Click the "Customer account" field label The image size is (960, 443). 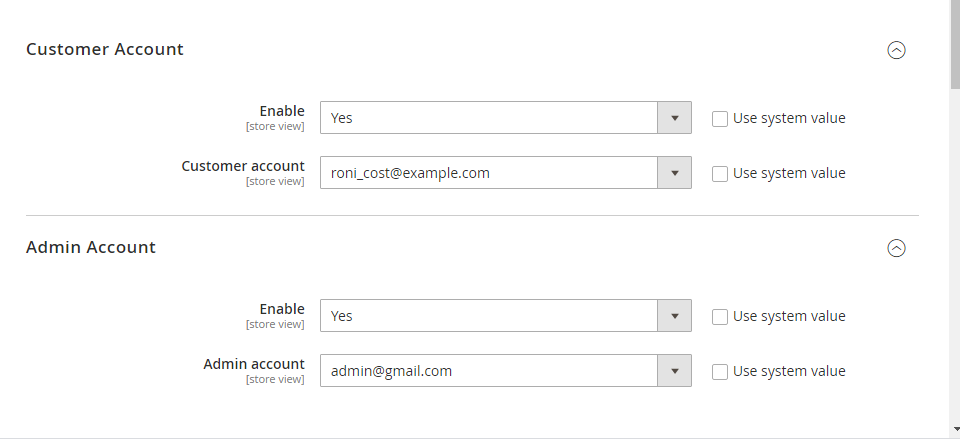tap(243, 166)
